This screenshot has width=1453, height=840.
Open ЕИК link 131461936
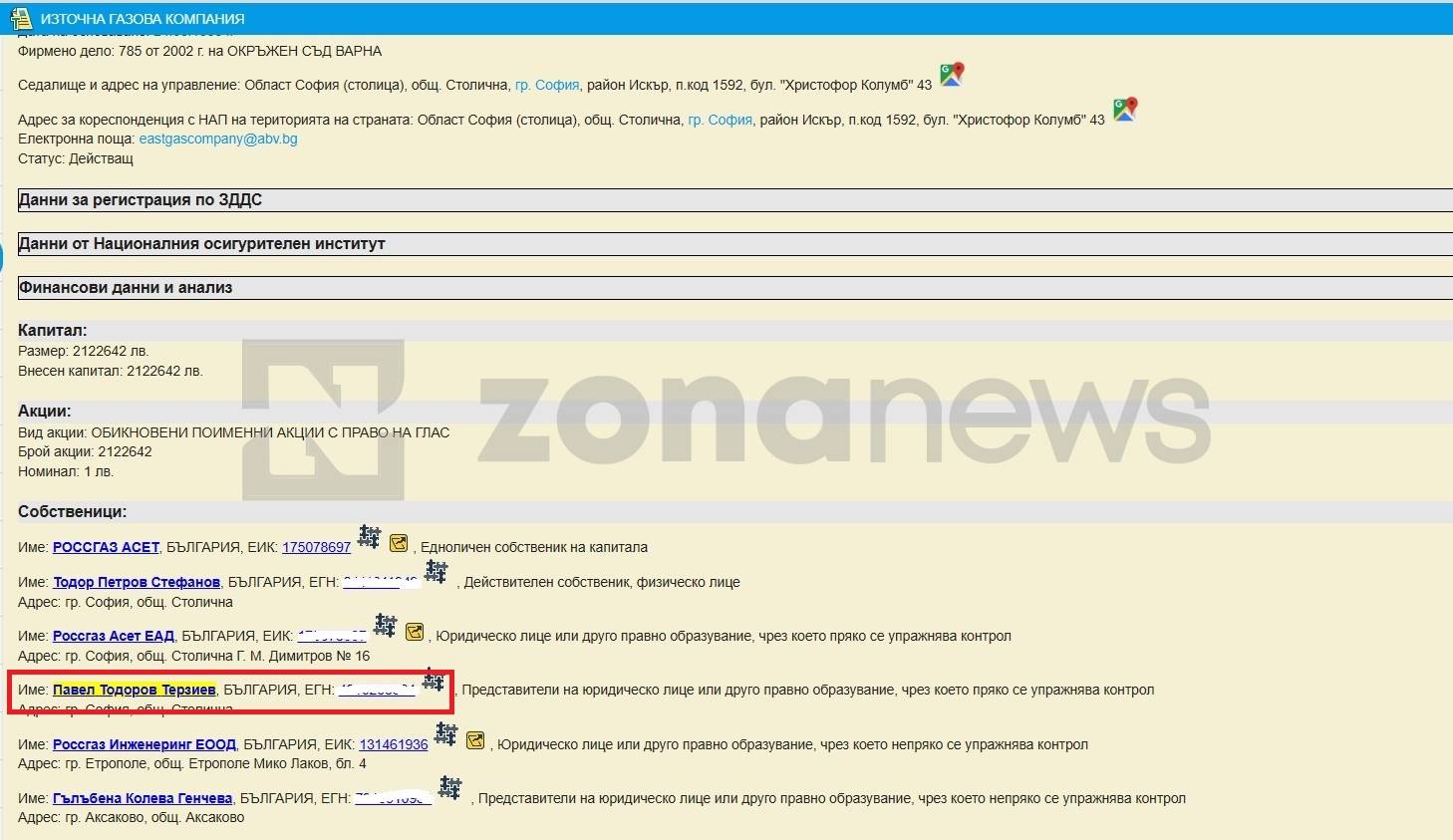[394, 744]
